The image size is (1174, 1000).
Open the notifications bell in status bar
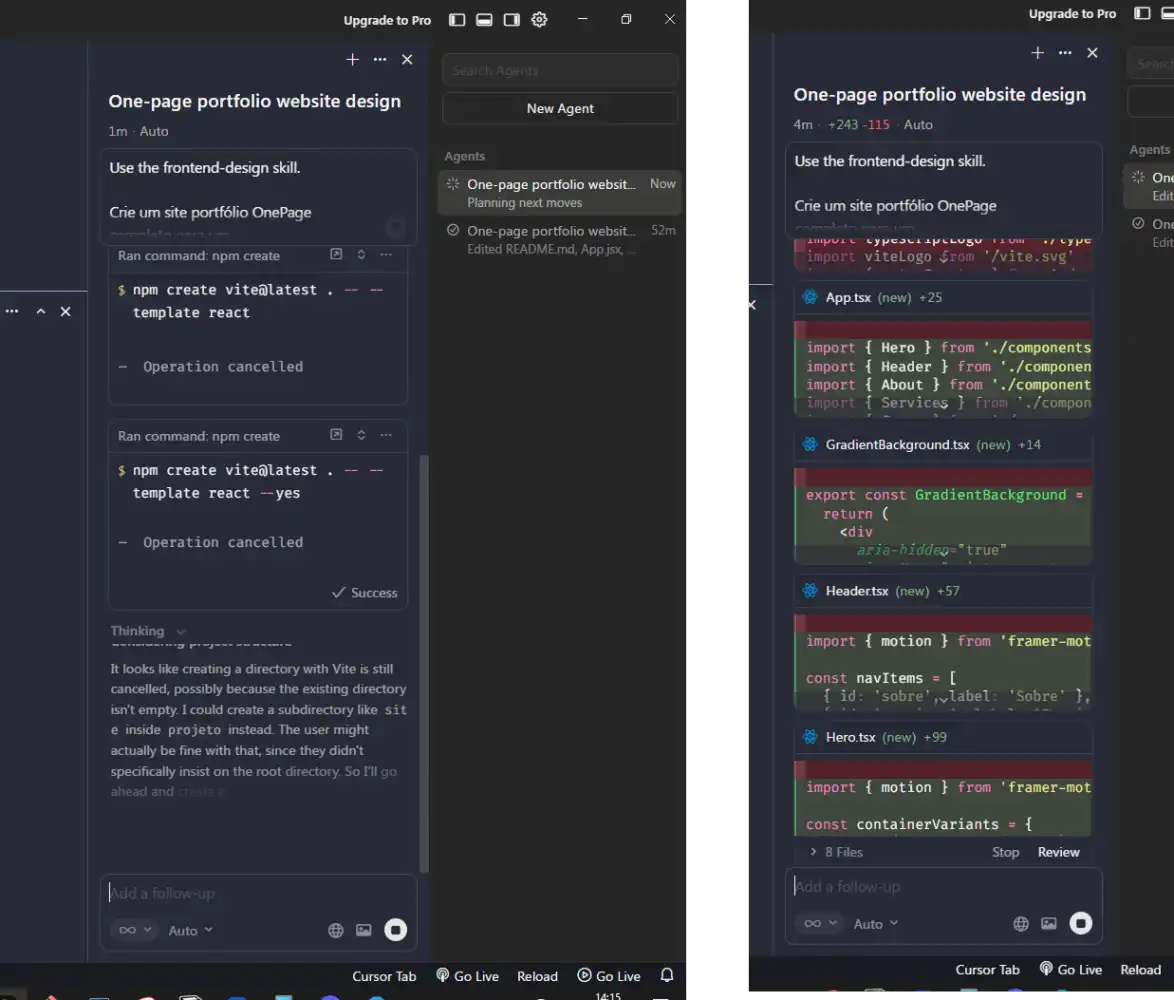coord(667,975)
